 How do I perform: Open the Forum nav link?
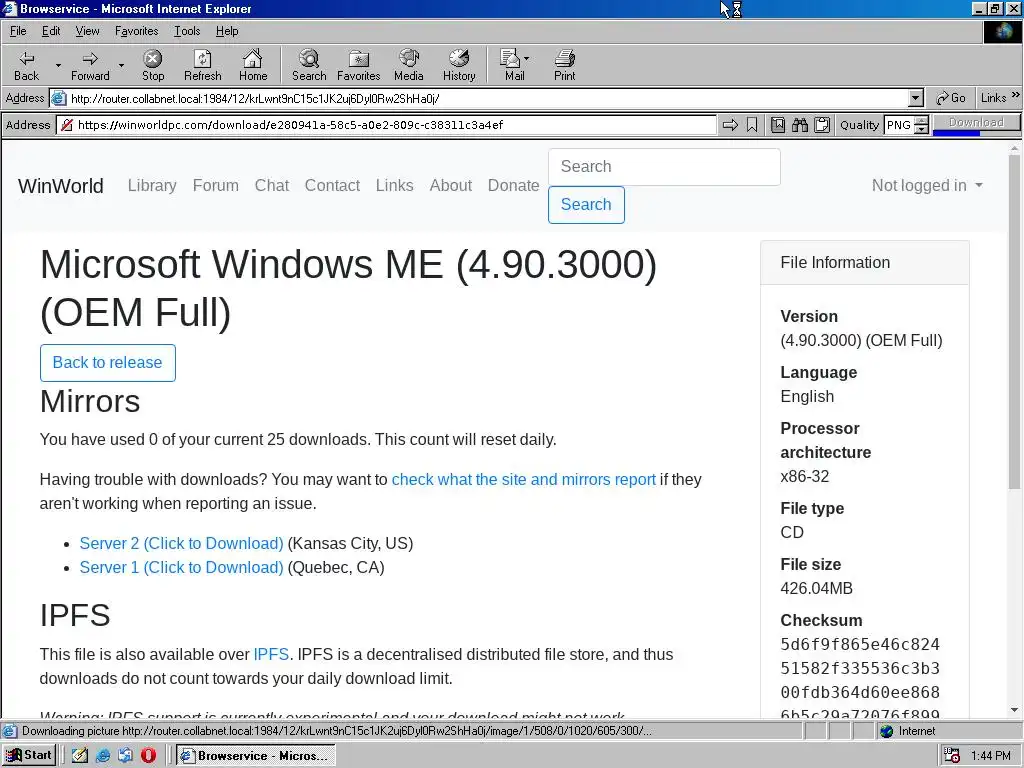[216, 185]
